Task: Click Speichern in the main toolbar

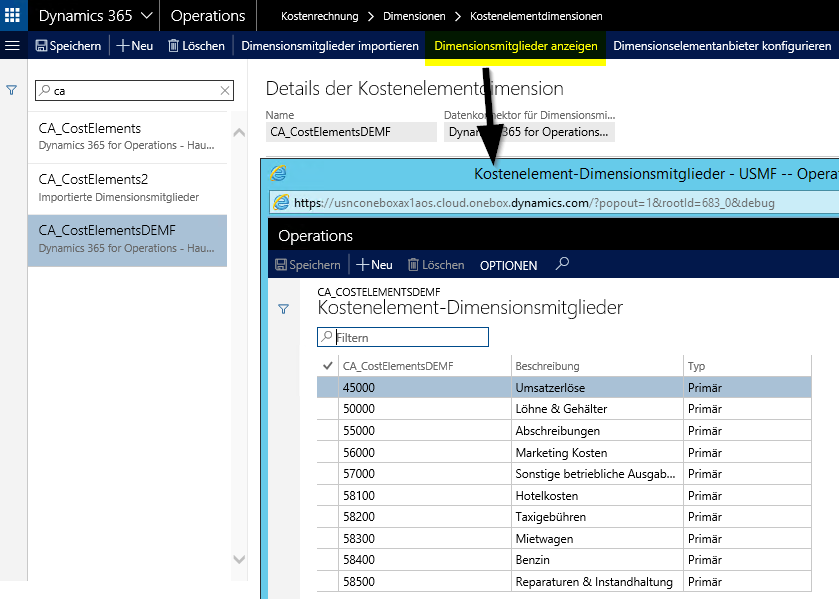Action: point(68,46)
